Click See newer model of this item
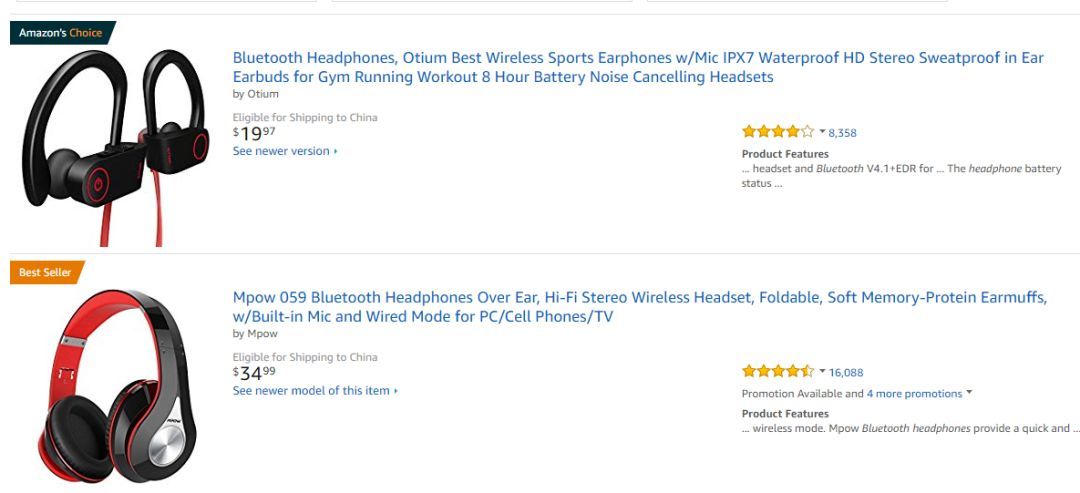Image resolution: width=1080 pixels, height=493 pixels. [315, 390]
